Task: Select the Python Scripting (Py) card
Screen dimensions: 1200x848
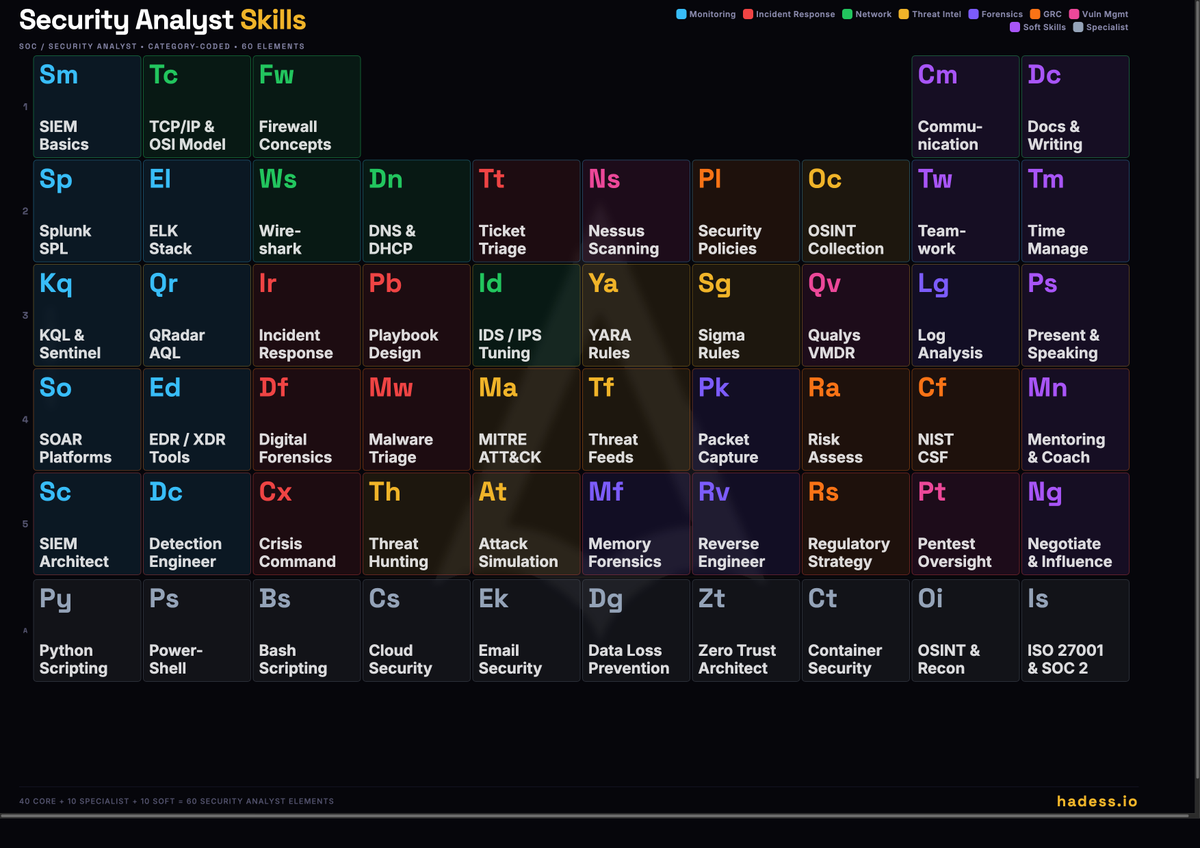Action: click(x=87, y=630)
